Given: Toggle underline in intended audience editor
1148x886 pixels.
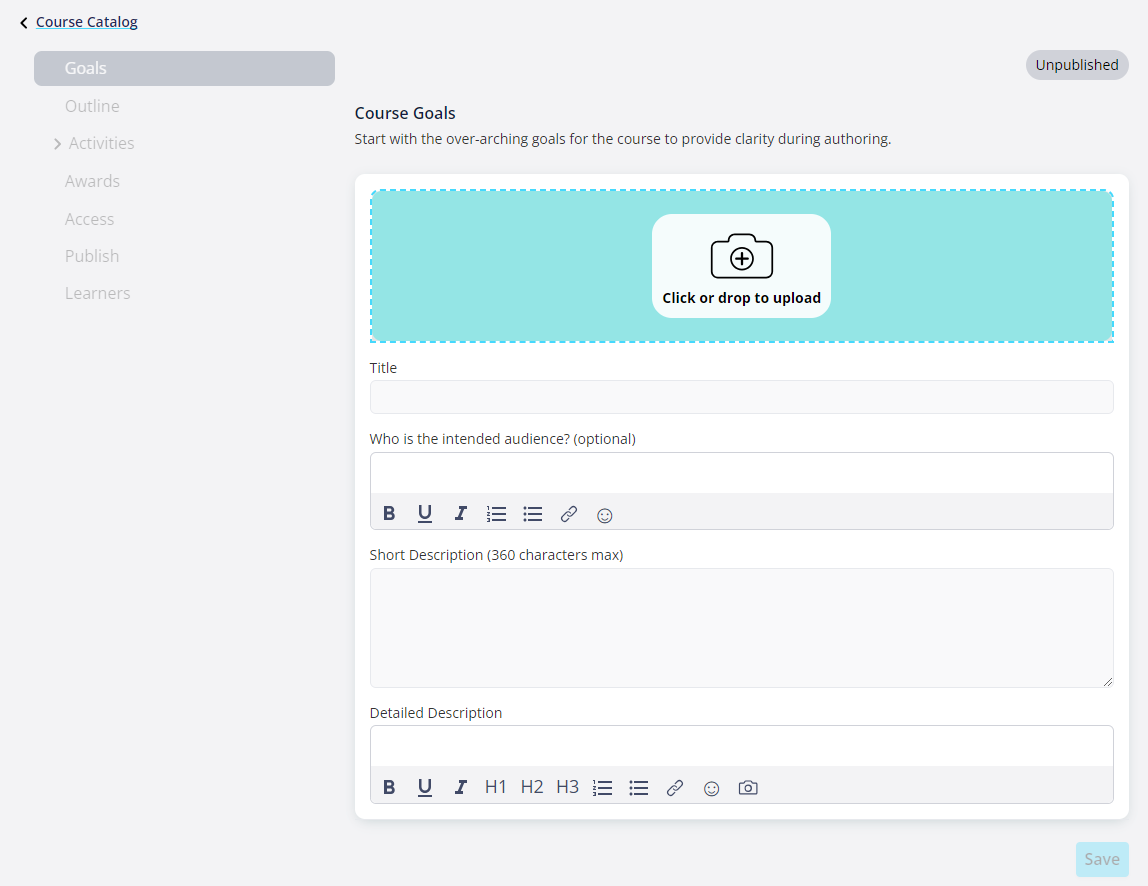Looking at the screenshot, I should tap(425, 514).
